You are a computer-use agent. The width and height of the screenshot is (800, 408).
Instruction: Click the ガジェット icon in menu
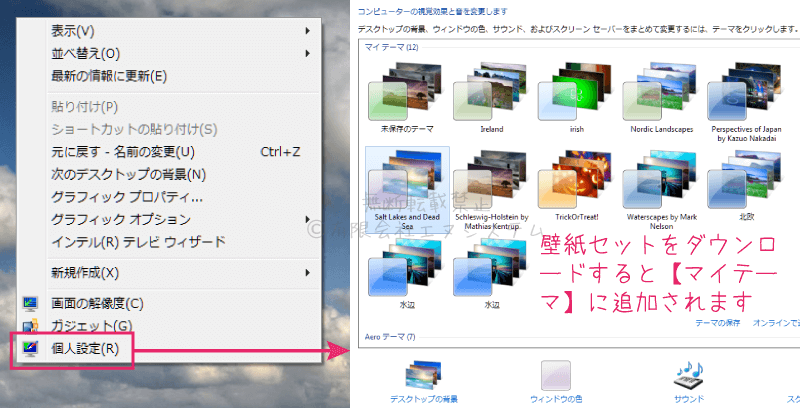click(30, 325)
